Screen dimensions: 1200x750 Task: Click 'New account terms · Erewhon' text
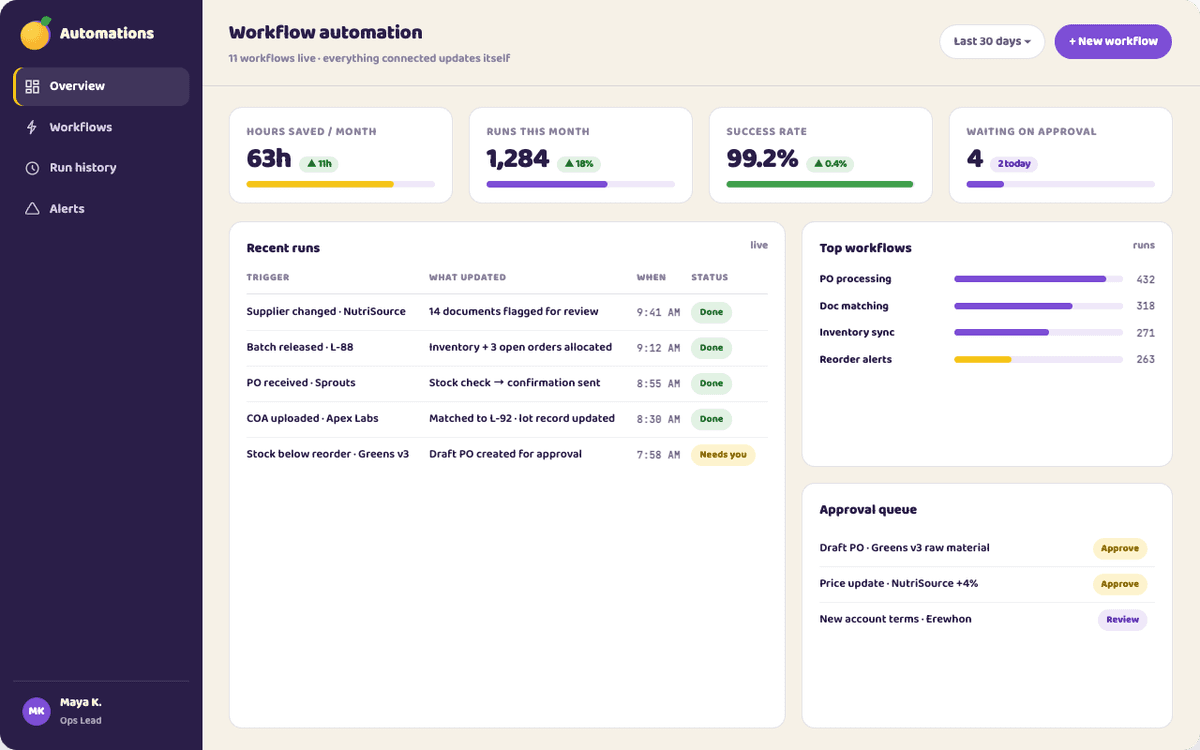895,619
